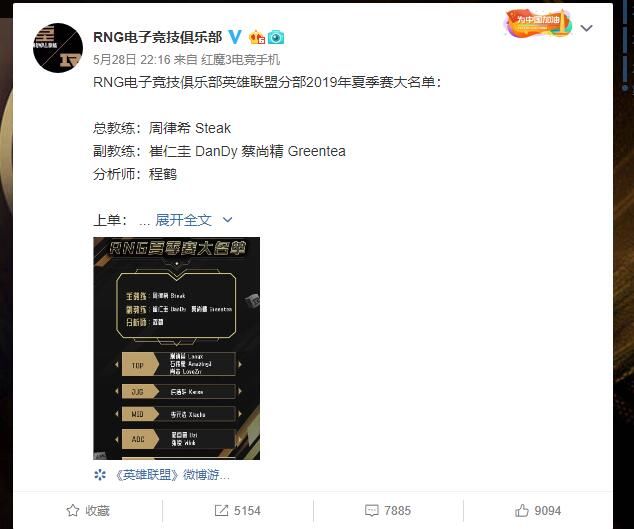Viewport: 634px width, 529px height.
Task: Click the 收藏 favorite label
Action: [97, 510]
